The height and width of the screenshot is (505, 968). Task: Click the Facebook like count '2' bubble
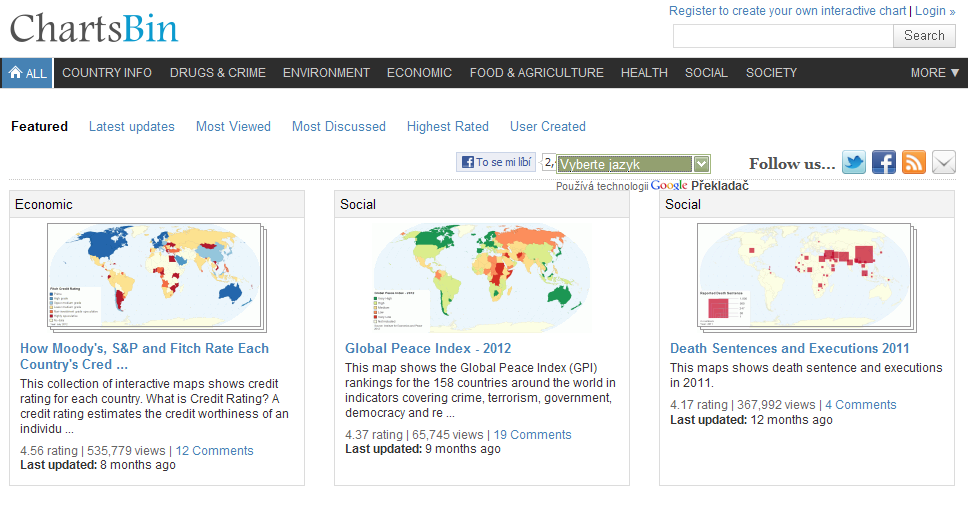tap(548, 162)
